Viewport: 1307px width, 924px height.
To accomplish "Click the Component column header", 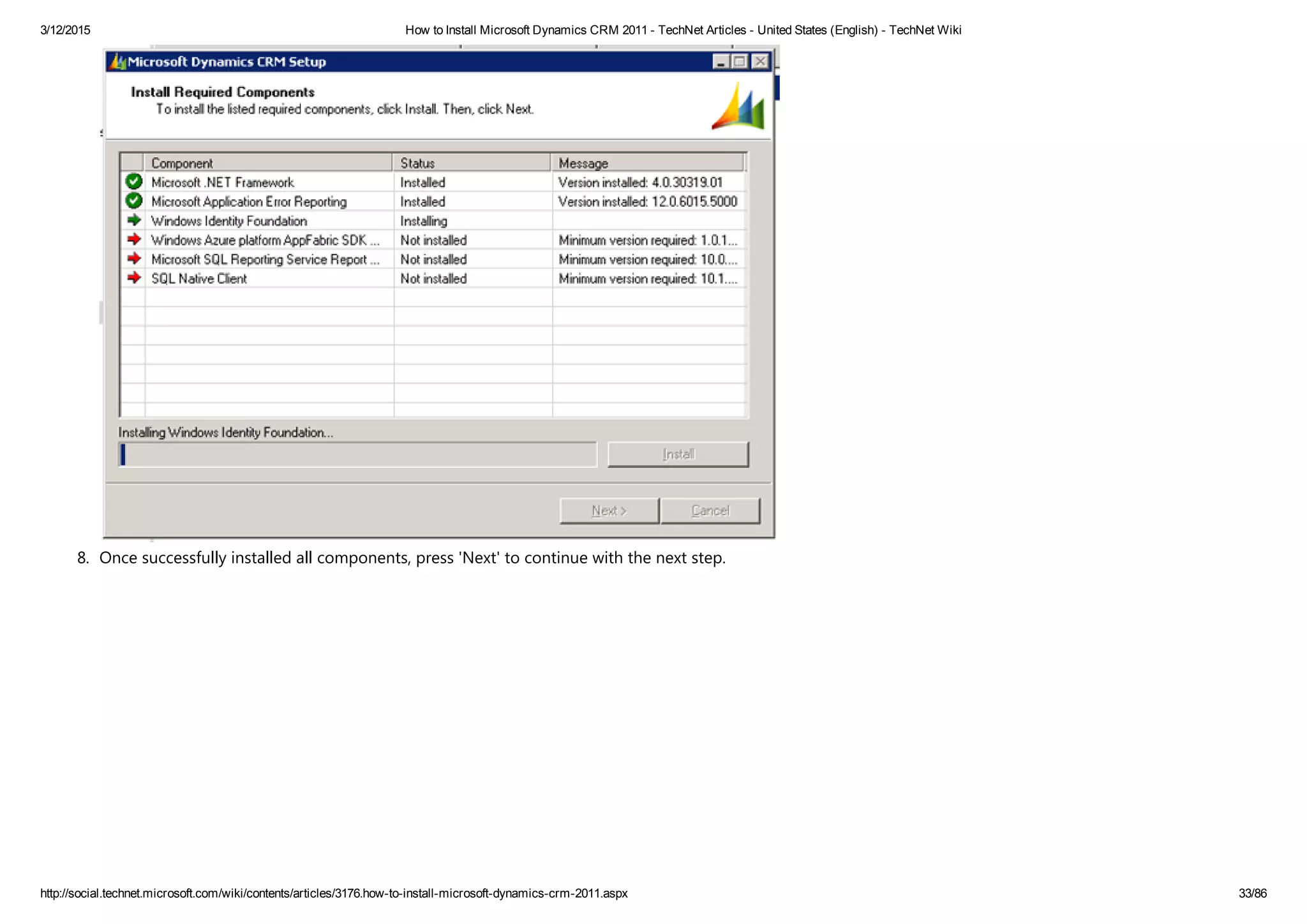I will point(268,163).
